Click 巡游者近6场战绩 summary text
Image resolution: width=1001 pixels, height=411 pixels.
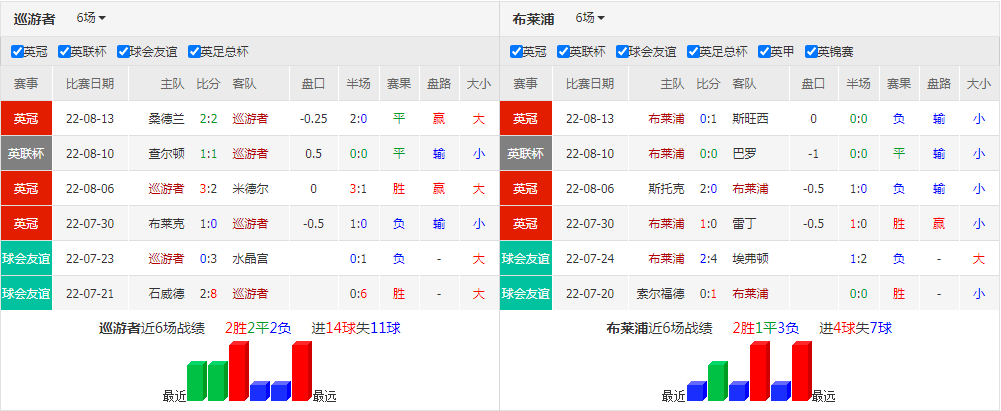pyautogui.click(x=152, y=329)
